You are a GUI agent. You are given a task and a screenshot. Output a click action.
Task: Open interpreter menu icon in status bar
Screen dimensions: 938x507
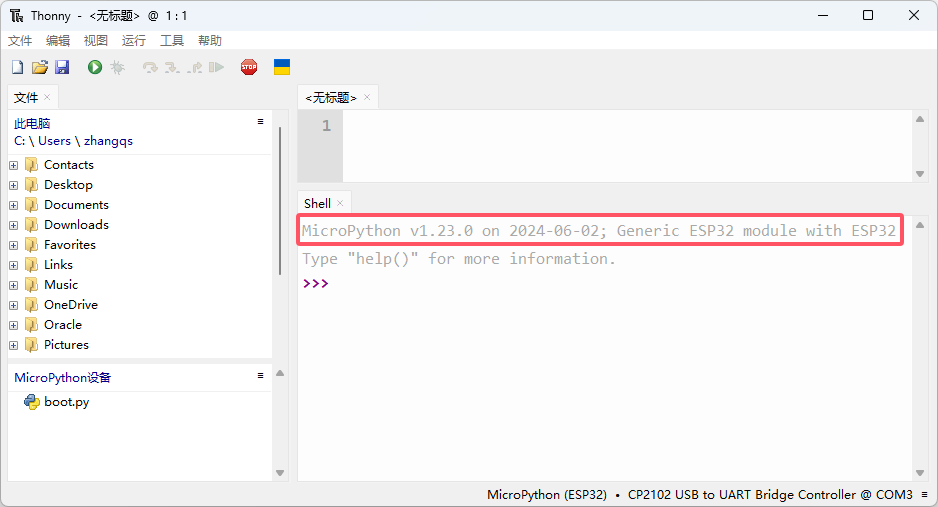925,494
